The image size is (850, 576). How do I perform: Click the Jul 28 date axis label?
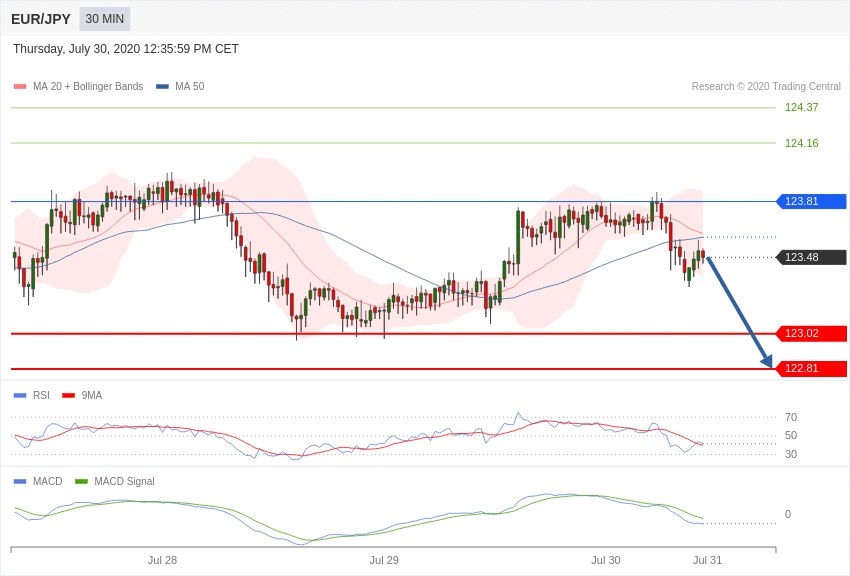[x=162, y=560]
